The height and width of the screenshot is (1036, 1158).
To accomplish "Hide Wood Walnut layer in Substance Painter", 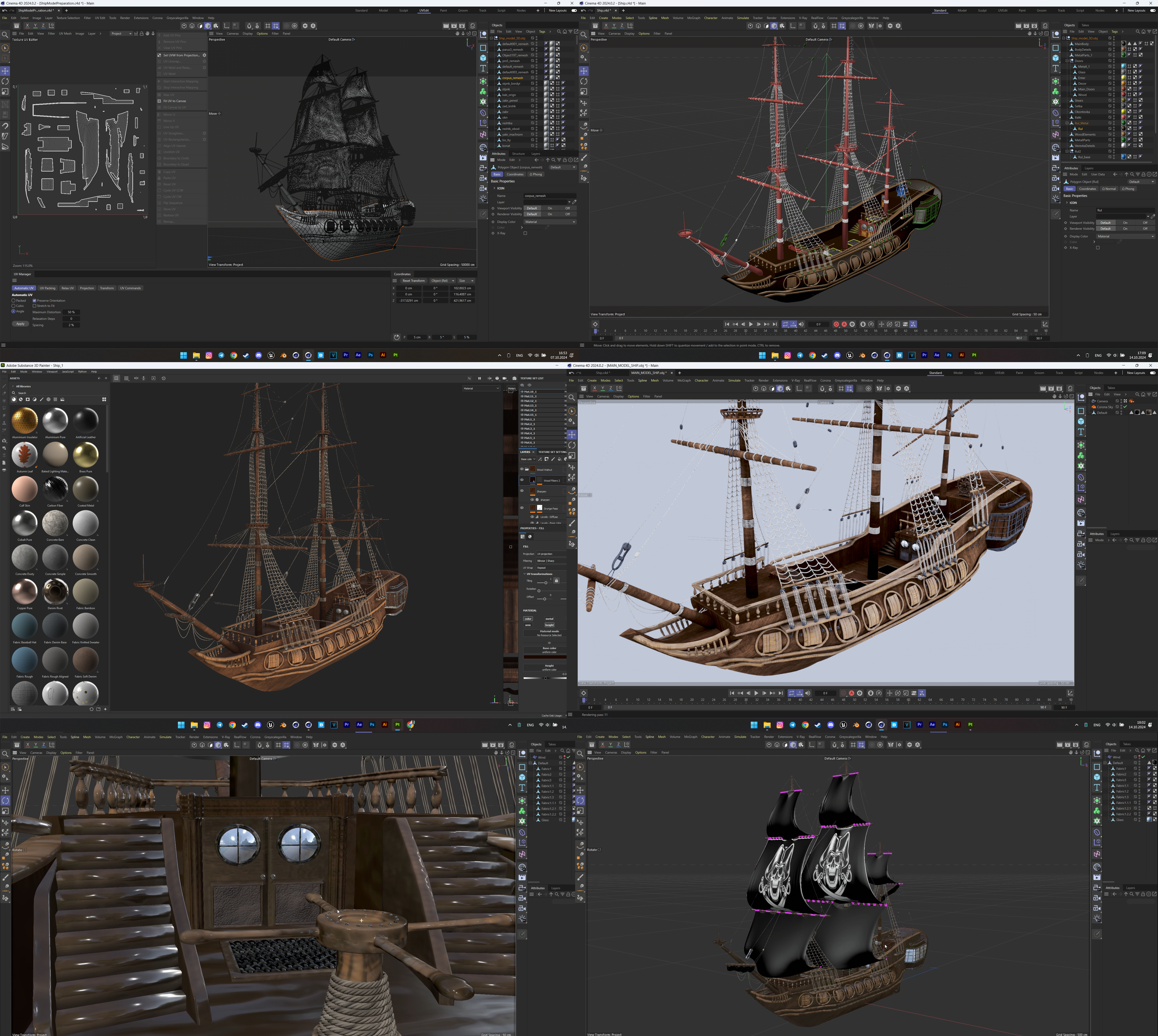I will pyautogui.click(x=522, y=470).
